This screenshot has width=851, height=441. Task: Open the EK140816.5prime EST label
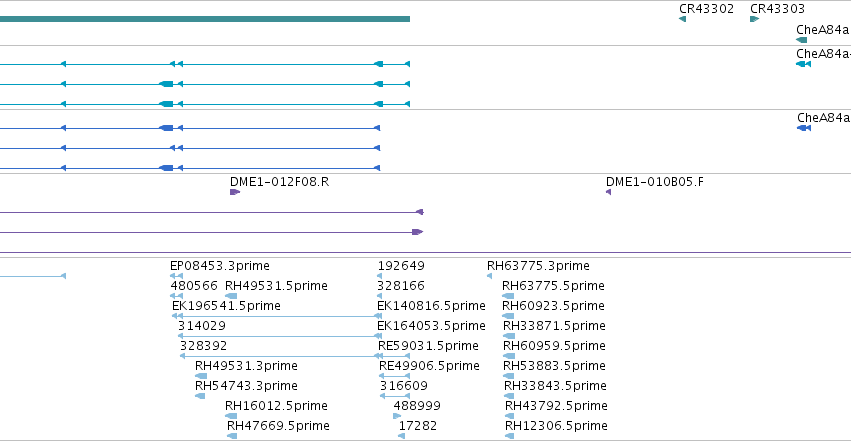pos(431,306)
